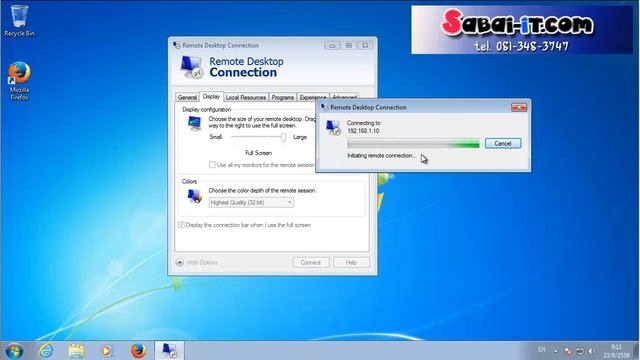The image size is (640, 360).
Task: Click the Remote Desktop Connection banner computer icon
Action: coord(191,67)
